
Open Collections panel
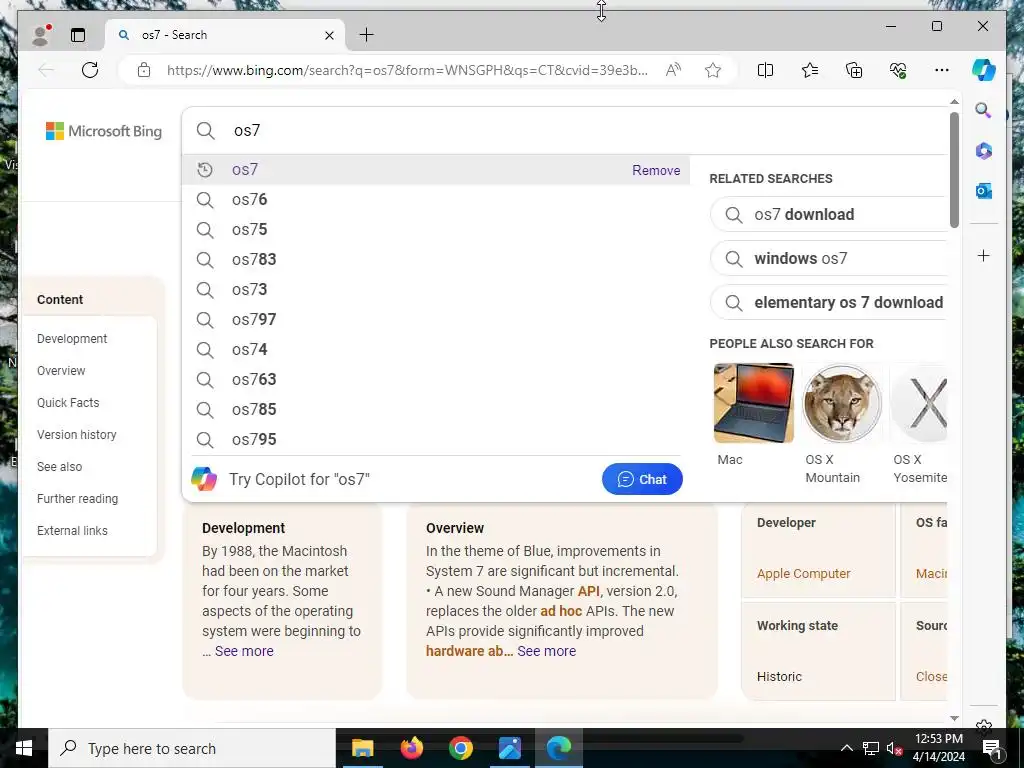point(854,70)
